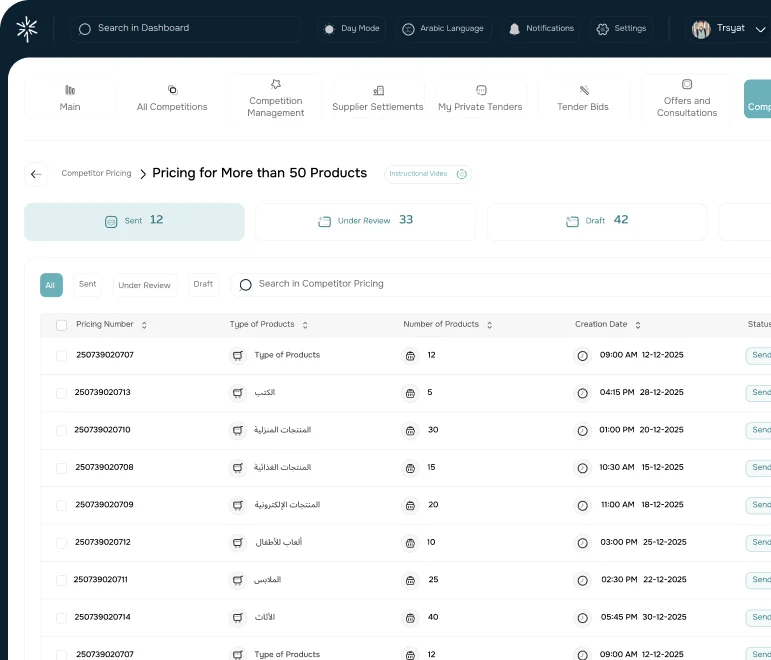The image size is (771, 660).
Task: Click clock icon for 04:15 PM 28-12-2025 row
Action: coord(583,393)
